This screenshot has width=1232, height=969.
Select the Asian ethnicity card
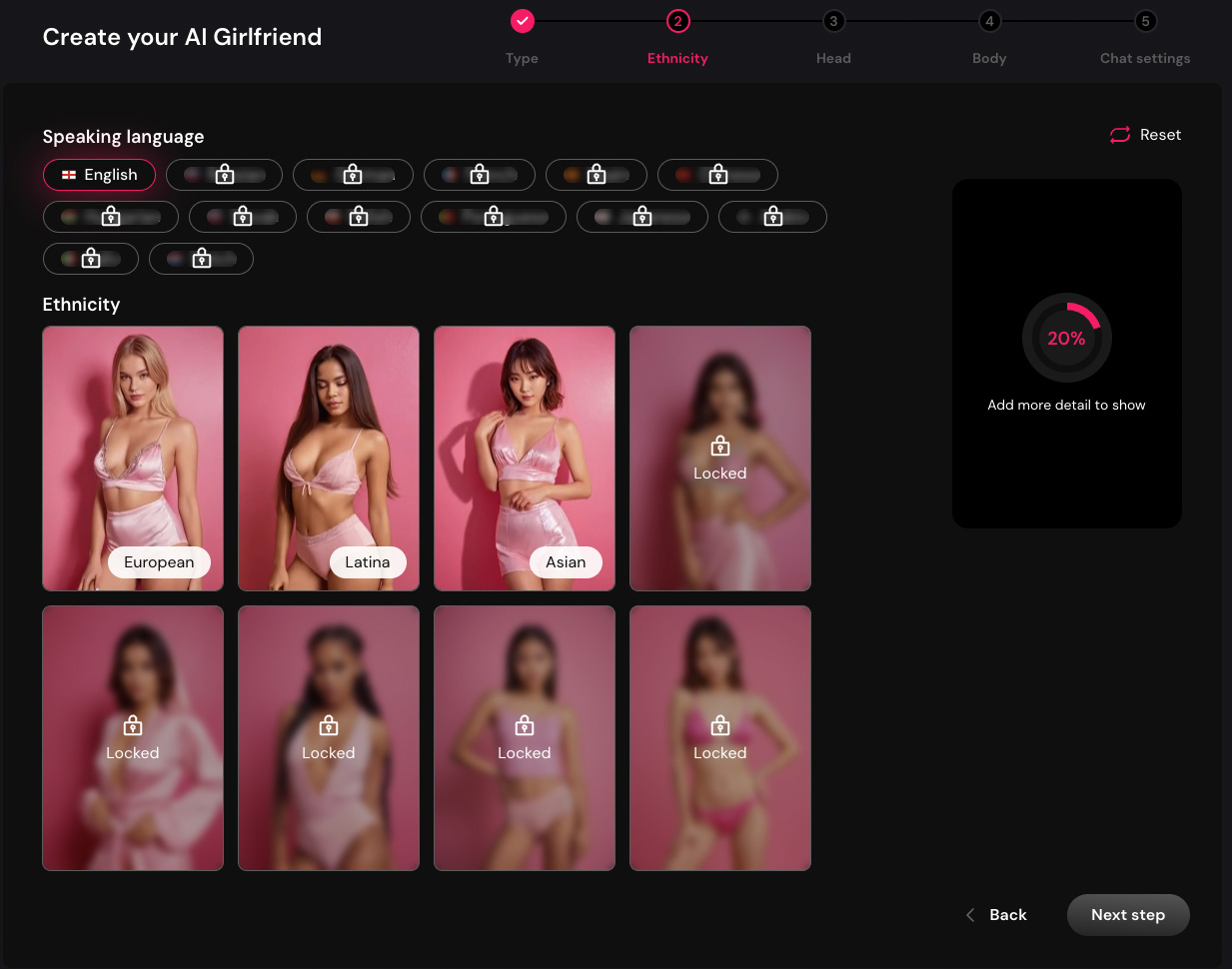[525, 459]
